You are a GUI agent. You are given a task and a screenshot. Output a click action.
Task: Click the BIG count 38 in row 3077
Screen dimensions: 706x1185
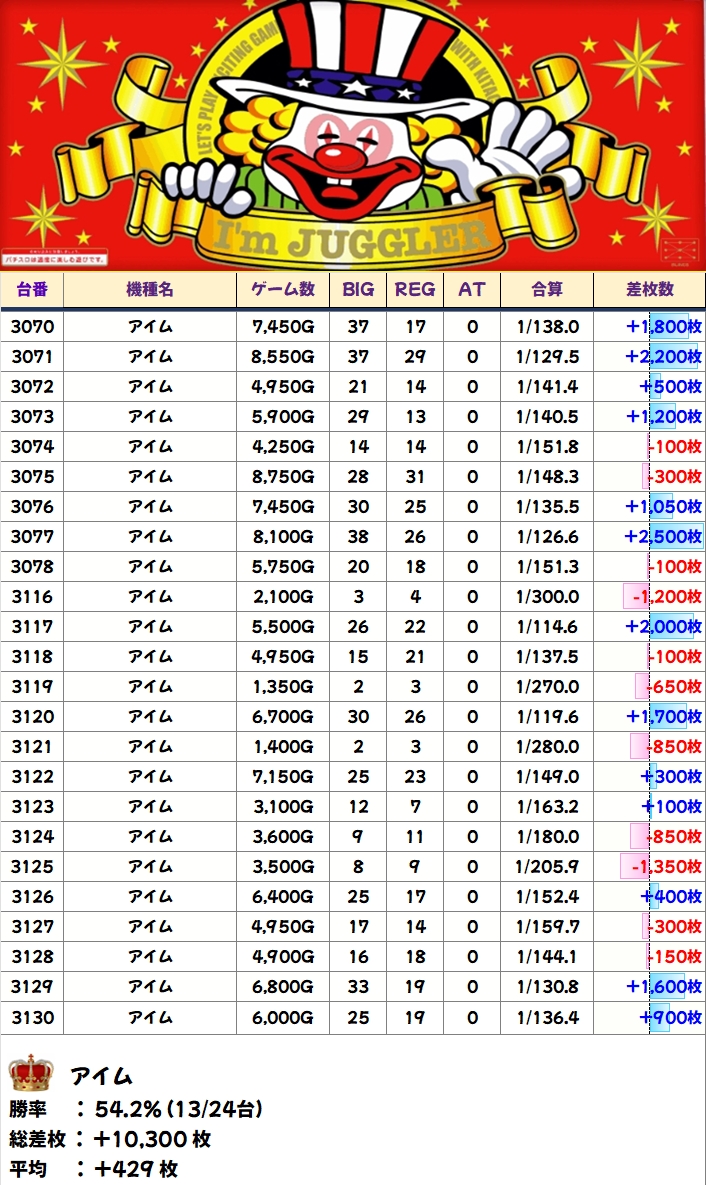point(358,537)
